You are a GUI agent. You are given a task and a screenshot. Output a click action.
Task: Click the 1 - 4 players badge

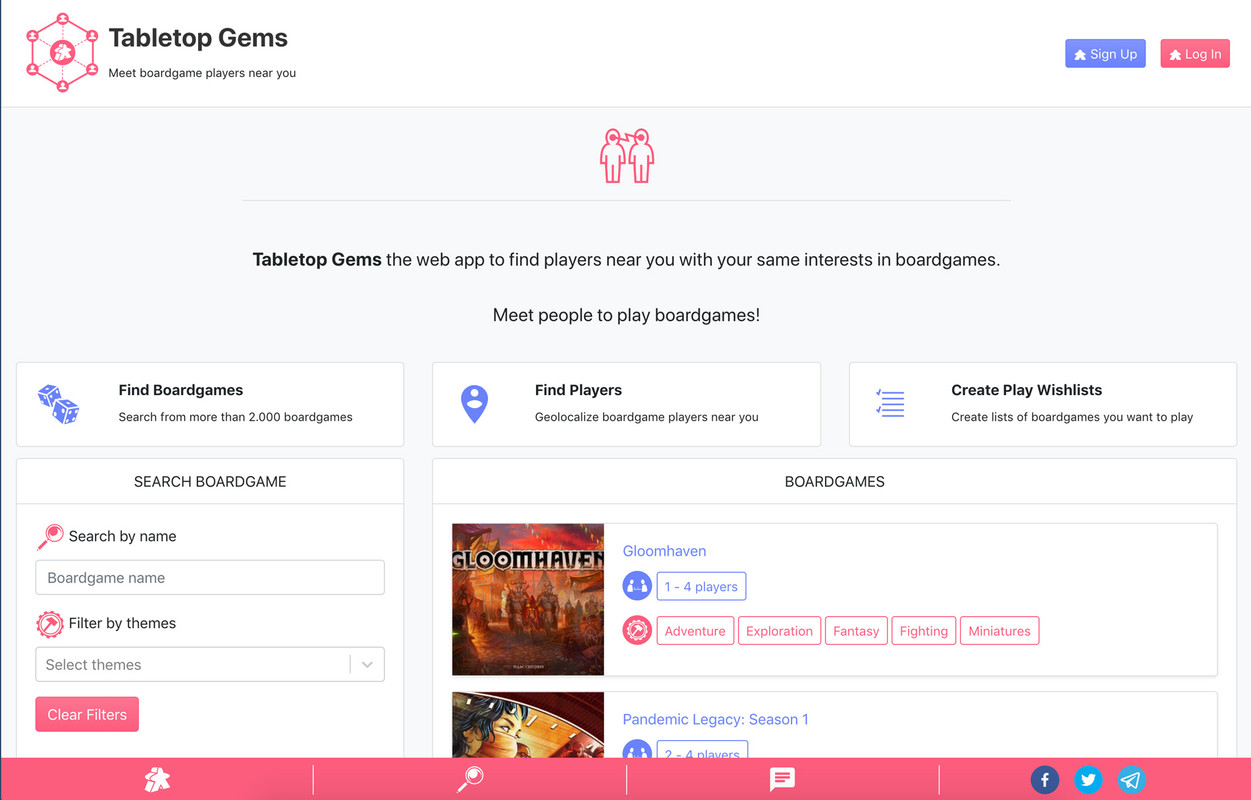(x=701, y=586)
